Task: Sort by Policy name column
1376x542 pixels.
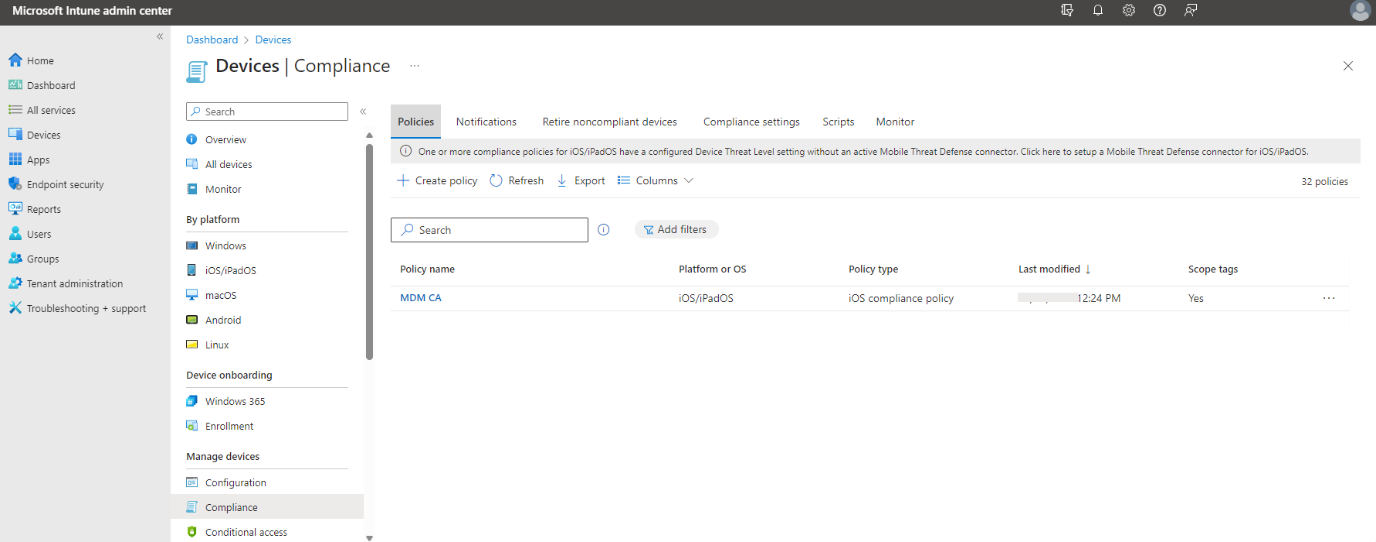Action: [x=427, y=269]
